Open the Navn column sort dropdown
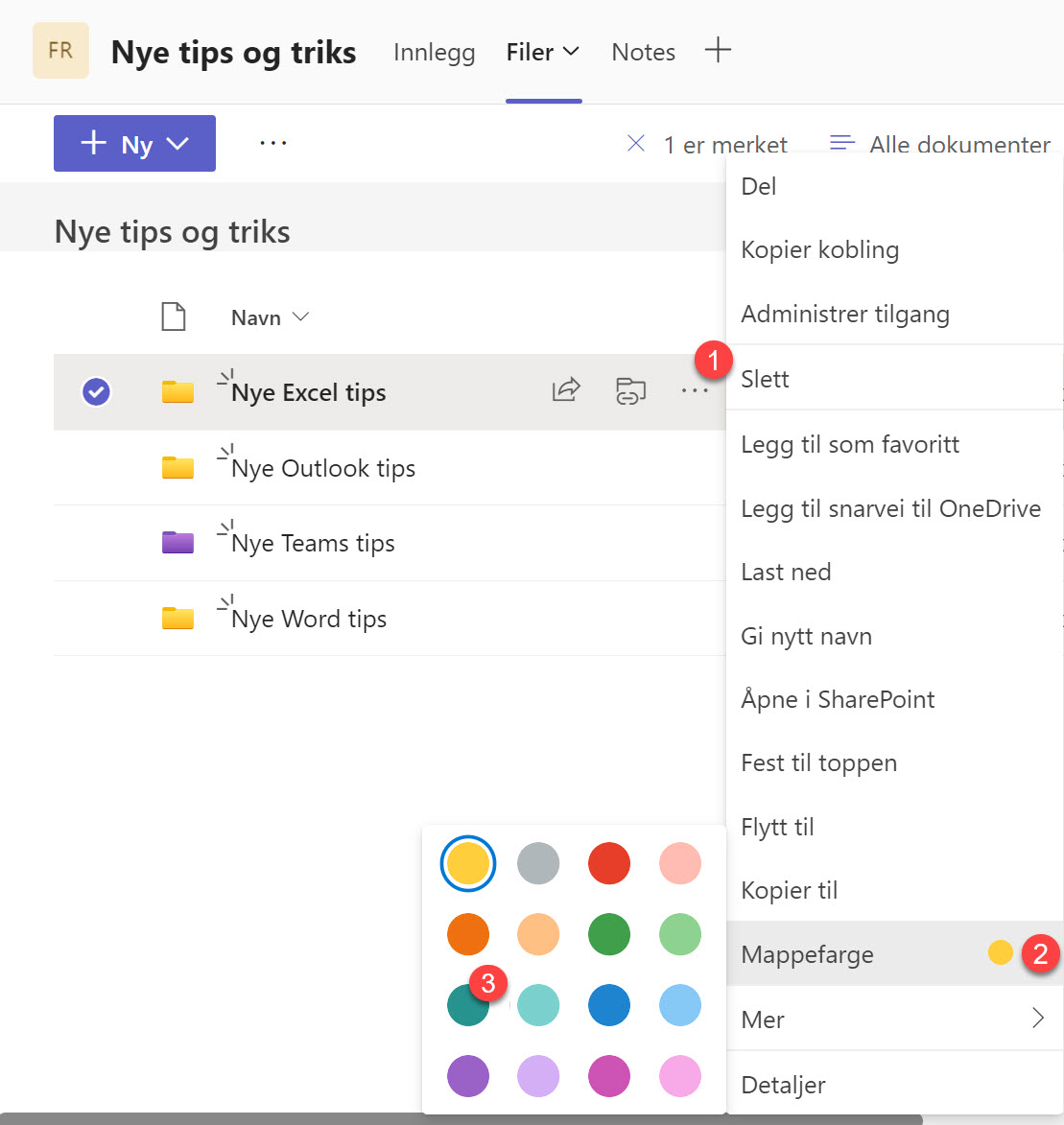This screenshot has height=1125, width=1064. pos(300,316)
